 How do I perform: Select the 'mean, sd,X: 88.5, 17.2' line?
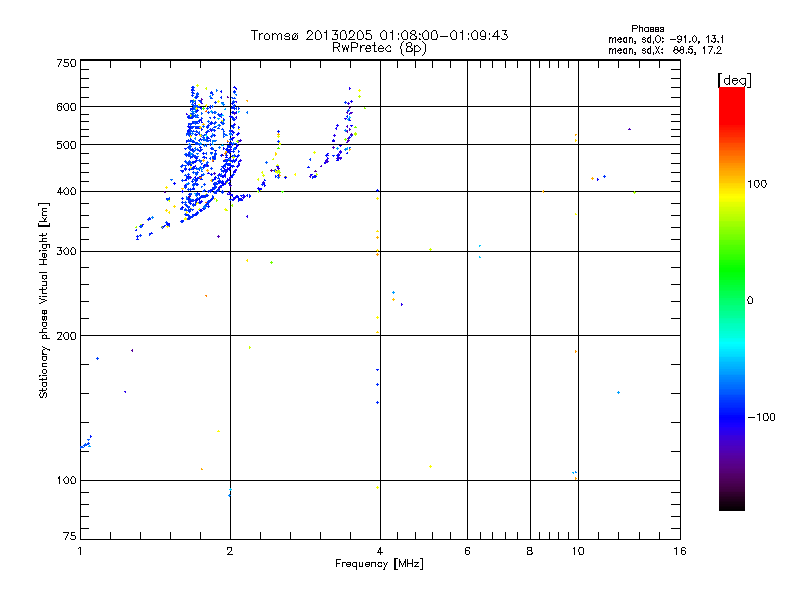pyautogui.click(x=665, y=50)
